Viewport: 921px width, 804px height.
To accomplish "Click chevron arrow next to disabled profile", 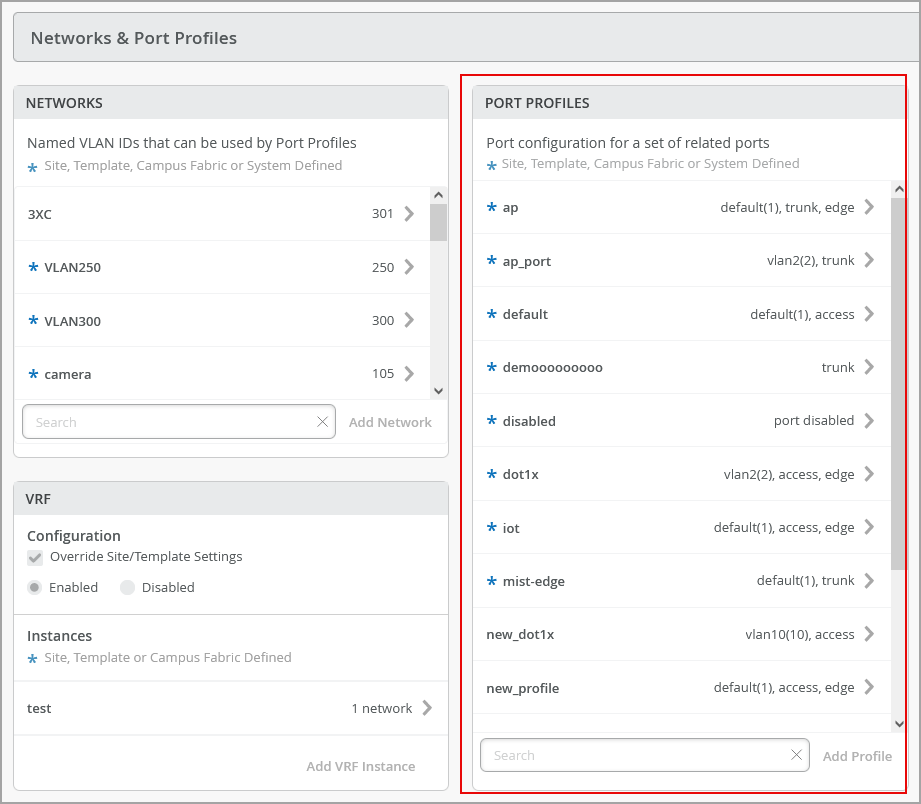I will point(869,421).
